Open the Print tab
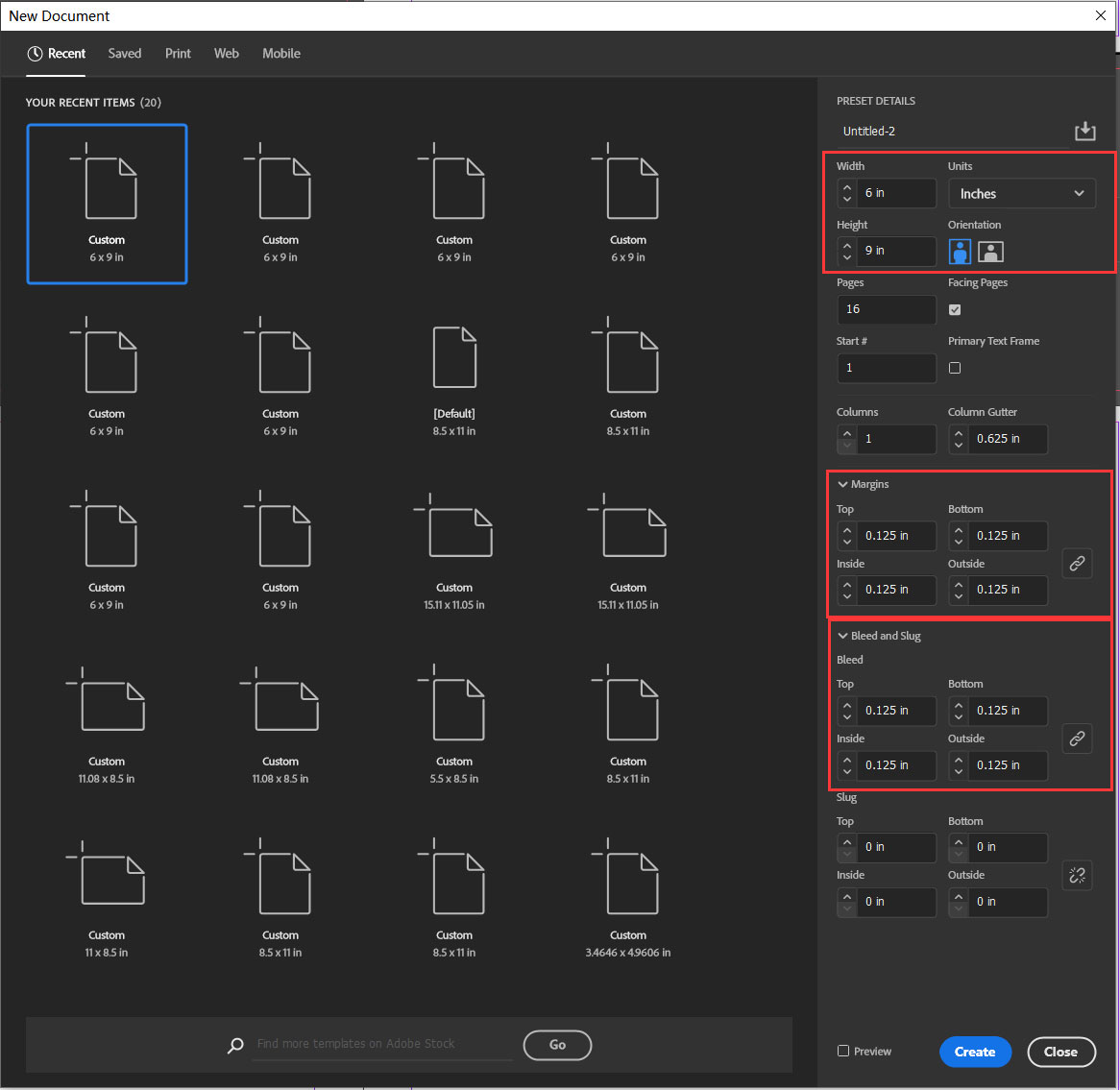 pos(178,54)
